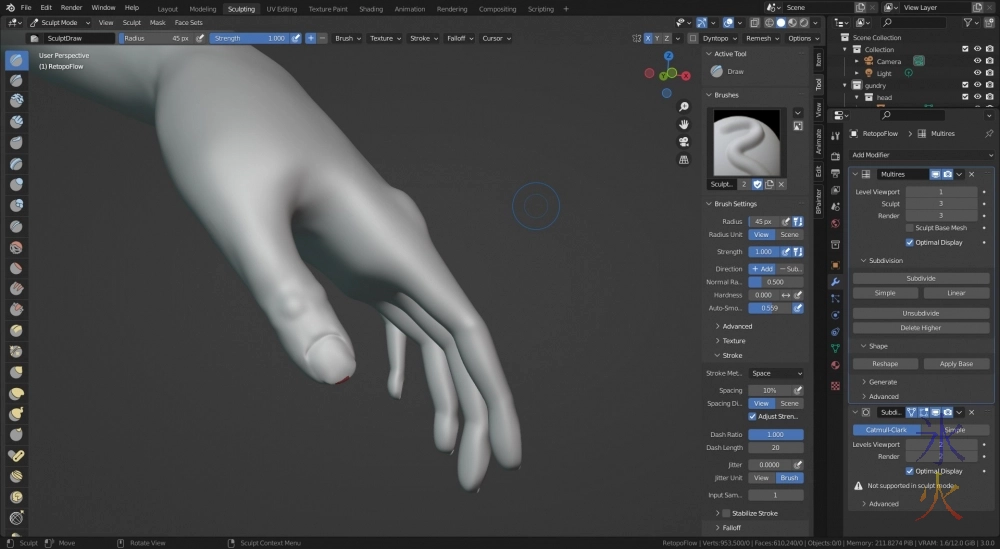Open the Add Modifier dropdown
Screen dimensions: 1000x549
tap(921, 155)
